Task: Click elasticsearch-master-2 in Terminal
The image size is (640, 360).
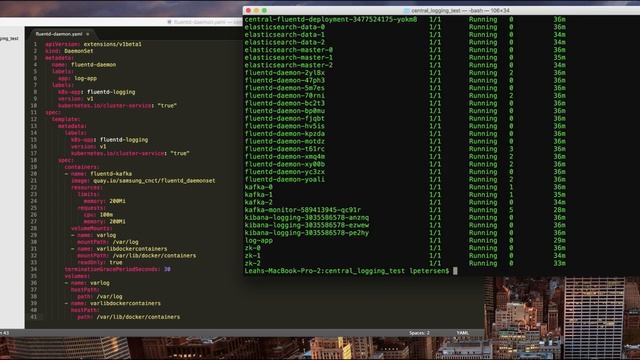Action: [289, 65]
